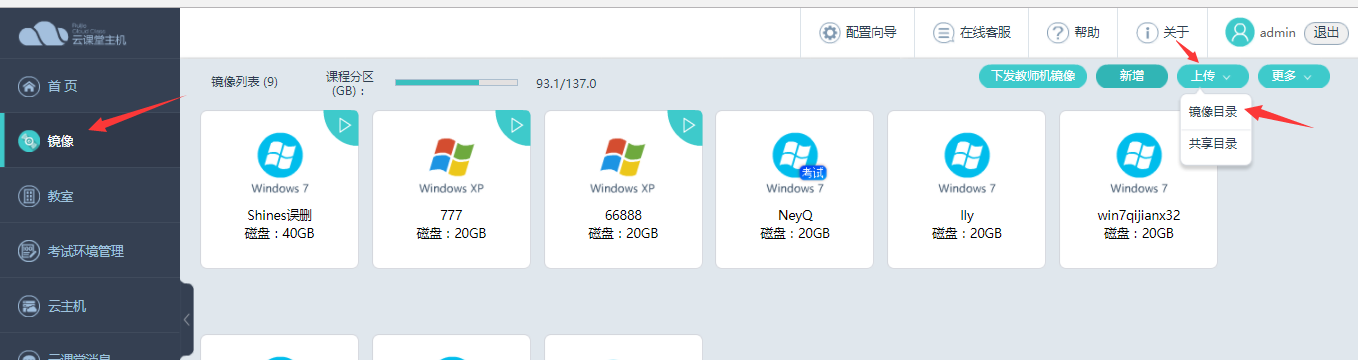This screenshot has height=360, width=1358.
Task: Click the 镜像列表 (9) label
Action: coord(244,82)
